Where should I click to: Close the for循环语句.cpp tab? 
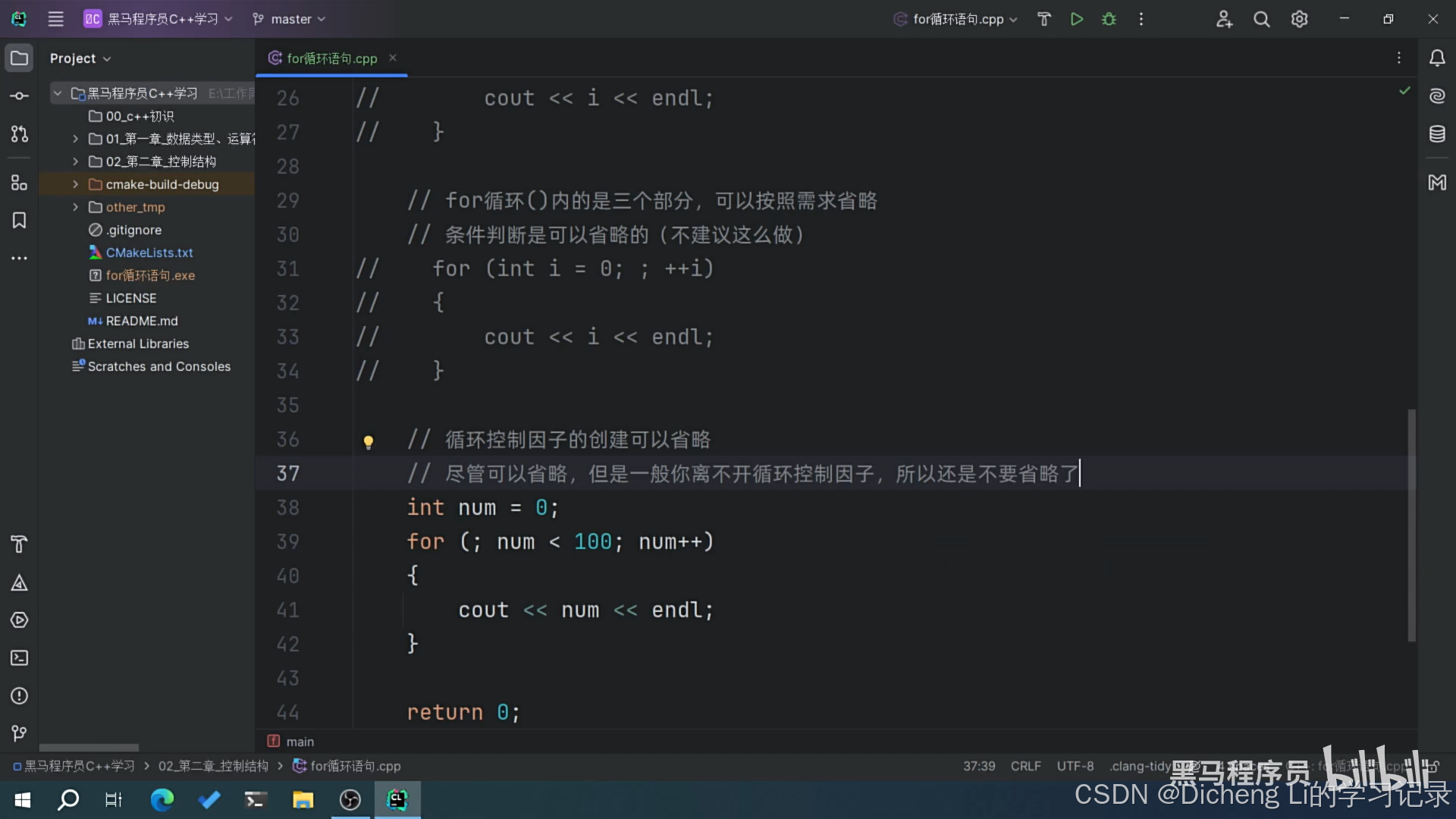tap(393, 58)
